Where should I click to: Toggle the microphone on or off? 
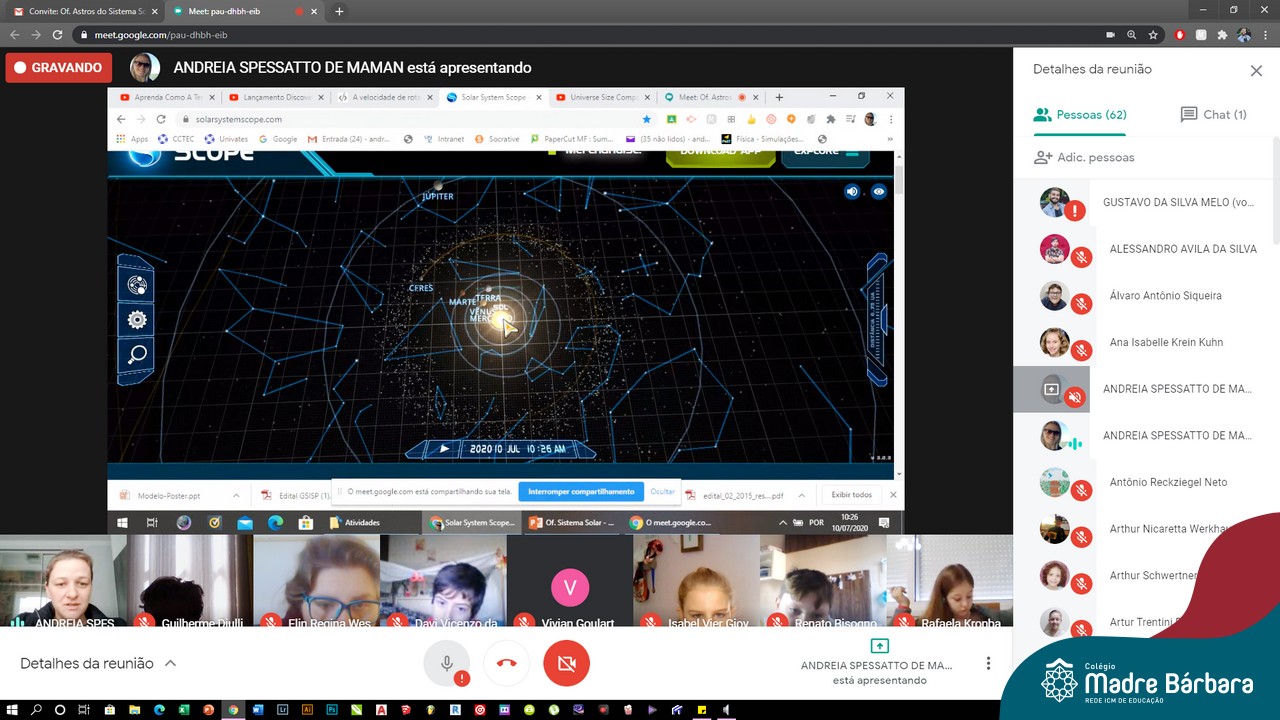[446, 664]
